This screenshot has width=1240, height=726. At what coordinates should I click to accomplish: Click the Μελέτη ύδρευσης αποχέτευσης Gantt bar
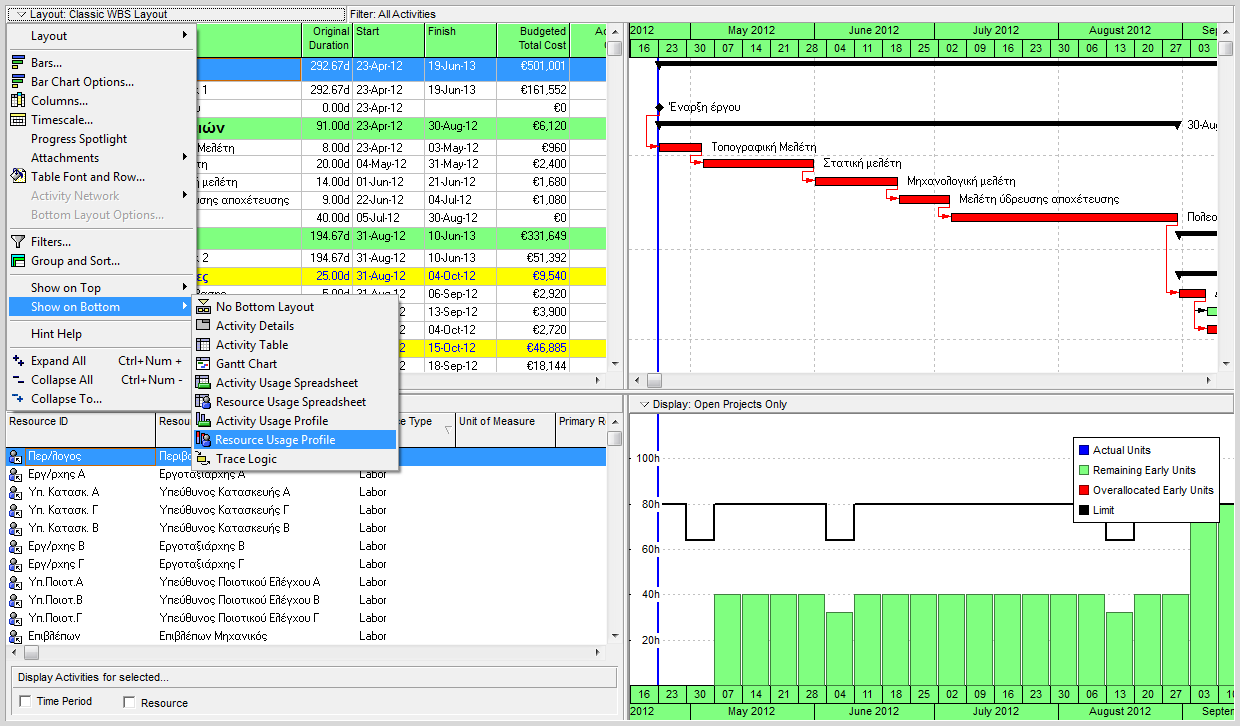(x=924, y=200)
